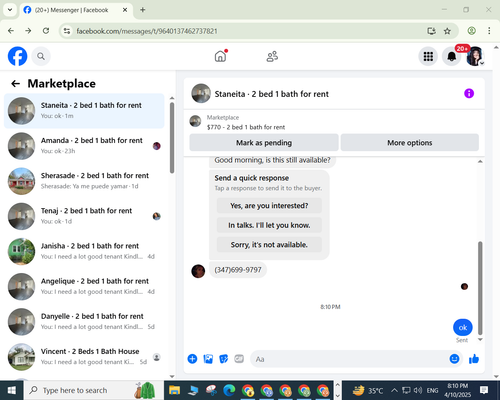The height and width of the screenshot is (400, 500).
Task: Click the browser forward arrow
Action: [x=28, y=31]
